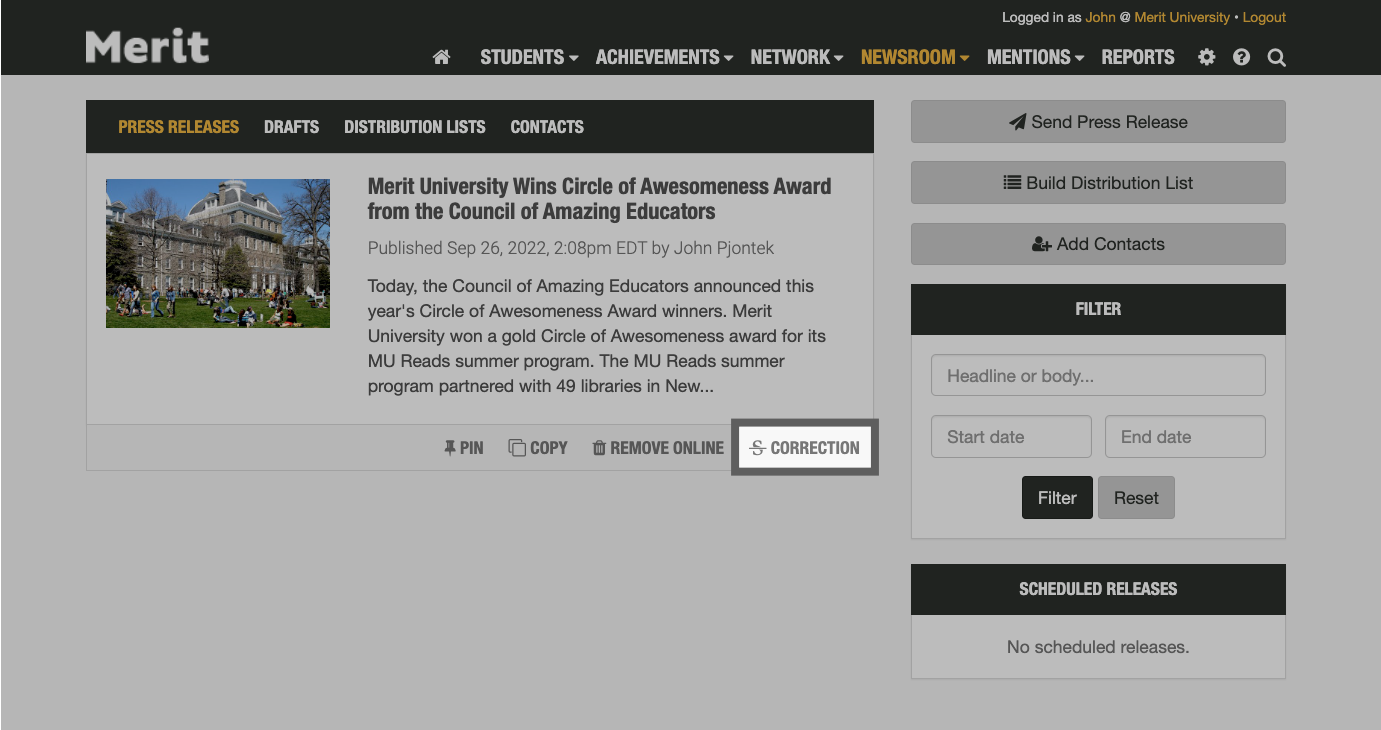Expand the Network dropdown menu
This screenshot has height=730, width=1381.
(796, 58)
